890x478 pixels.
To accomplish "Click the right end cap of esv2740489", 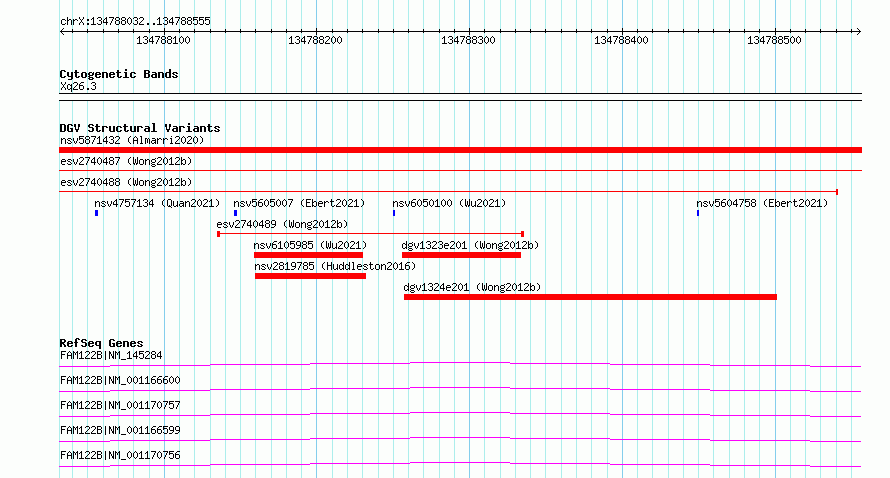I will (x=522, y=234).
